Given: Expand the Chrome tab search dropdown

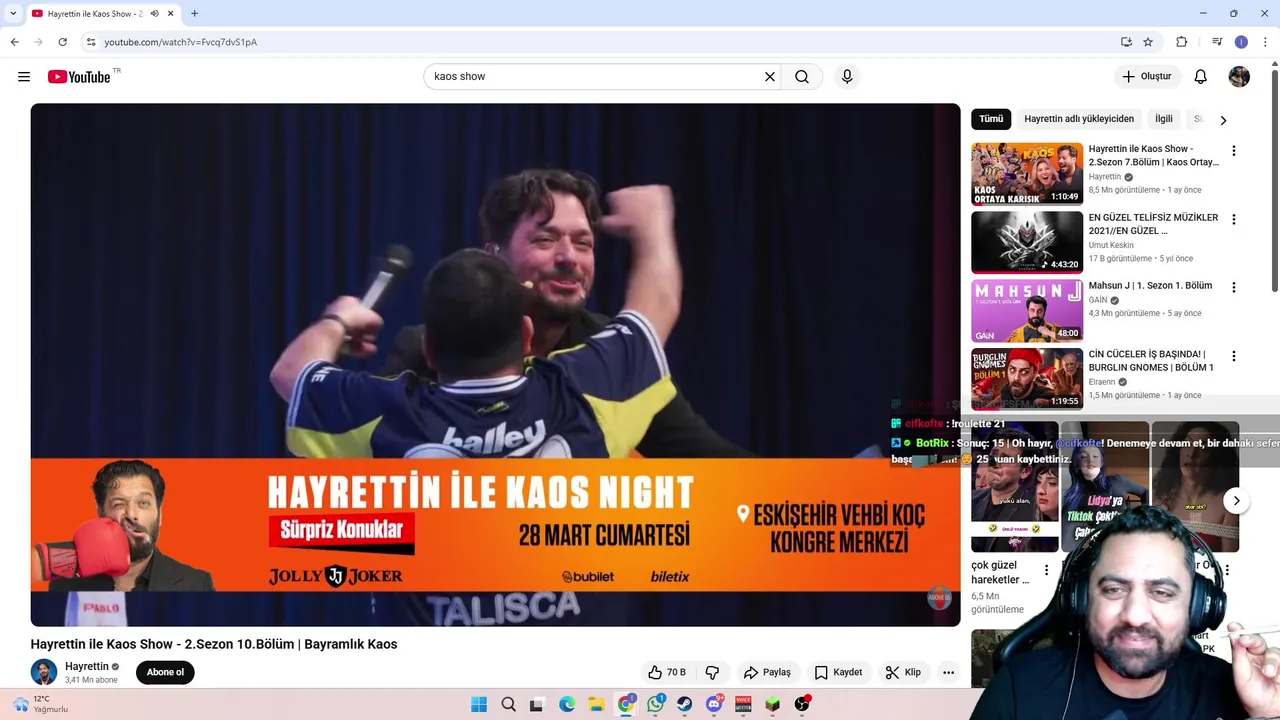Looking at the screenshot, I should coord(13,14).
